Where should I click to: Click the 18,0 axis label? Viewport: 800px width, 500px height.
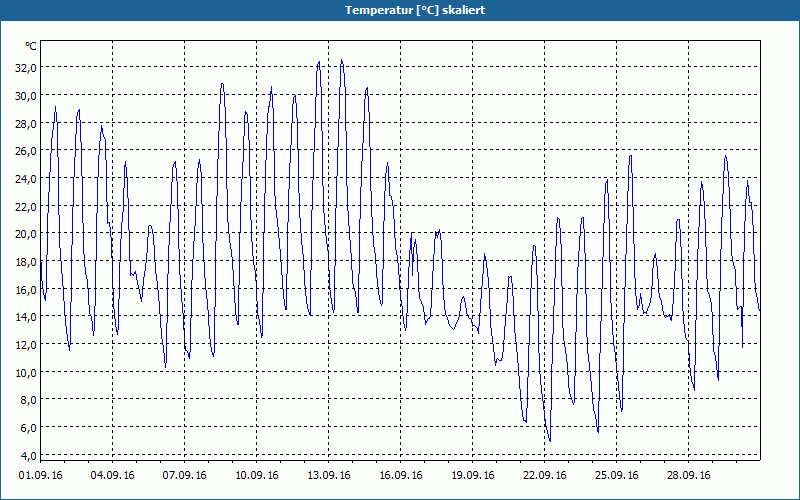(26, 262)
